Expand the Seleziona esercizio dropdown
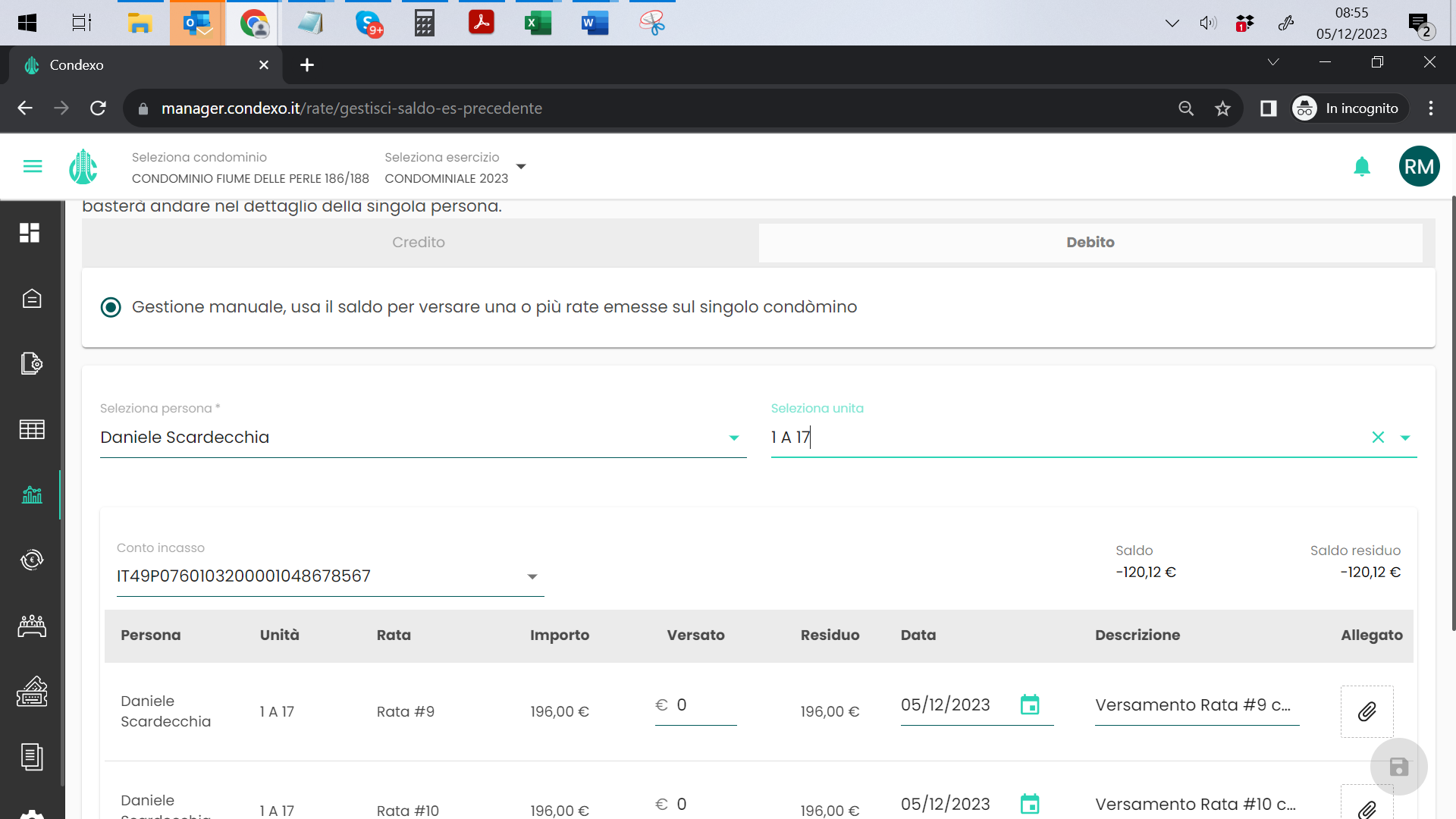The height and width of the screenshot is (819, 1456). pos(521,167)
